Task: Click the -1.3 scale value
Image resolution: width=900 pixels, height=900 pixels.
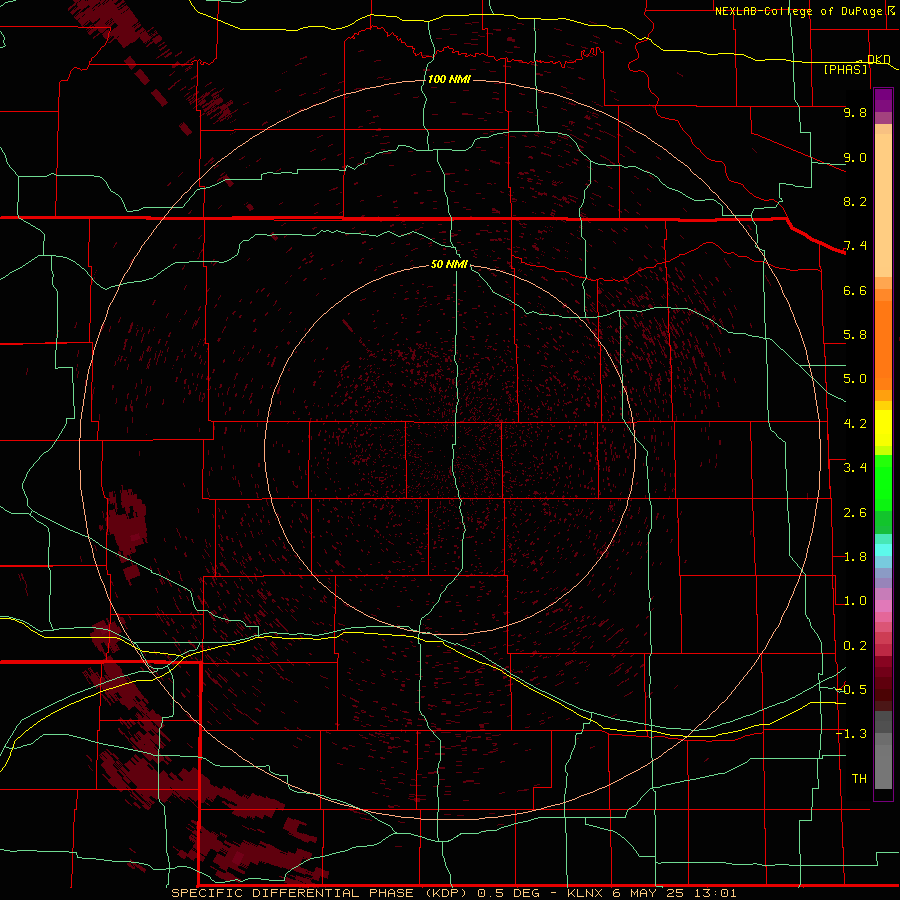Action: pos(852,734)
